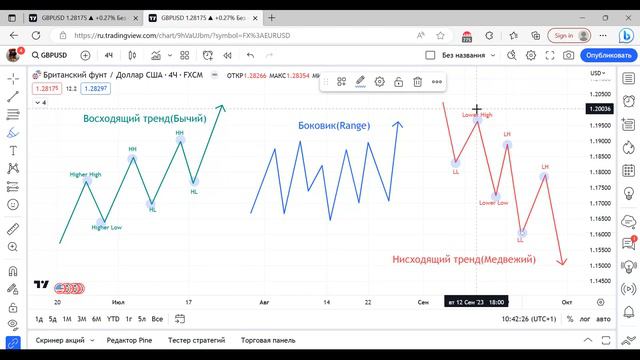The image size is (640, 360).
Task: Click the highlighted link tool at sidebar bottom
Action: 13,343
